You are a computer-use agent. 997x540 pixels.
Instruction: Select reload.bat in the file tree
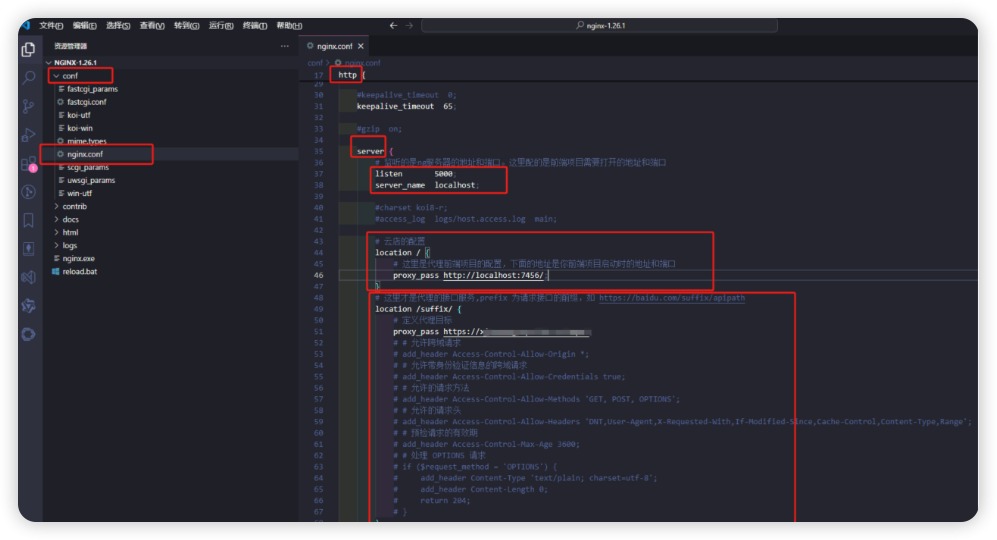point(171,272)
